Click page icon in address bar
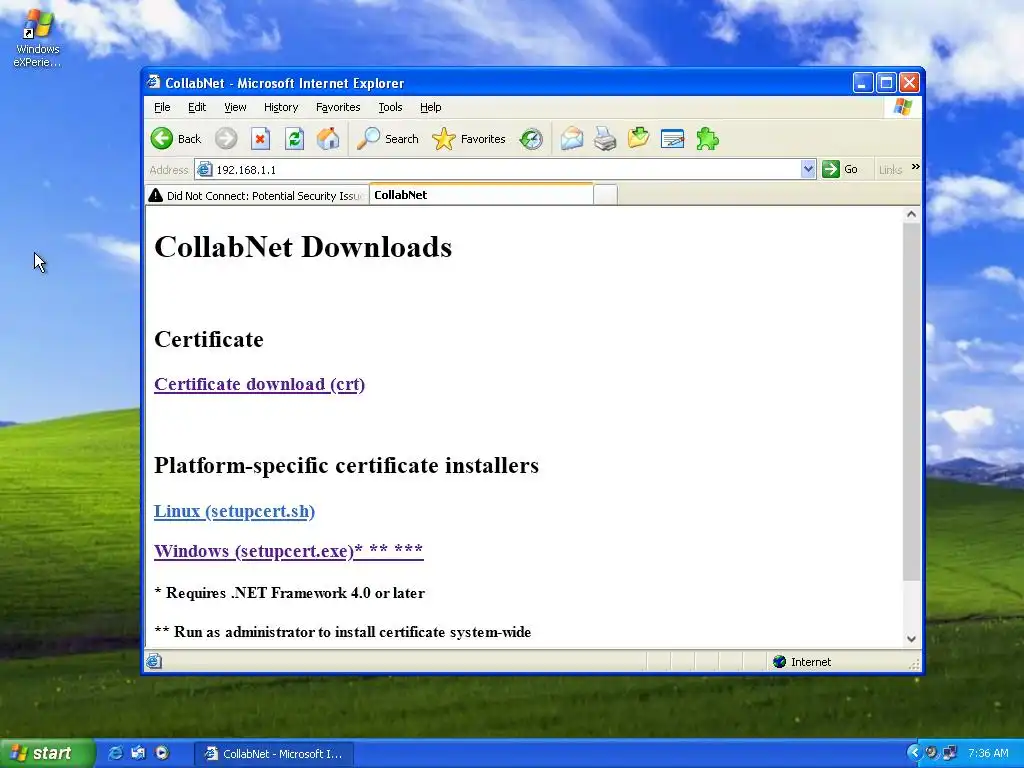The height and width of the screenshot is (768, 1024). (205, 169)
